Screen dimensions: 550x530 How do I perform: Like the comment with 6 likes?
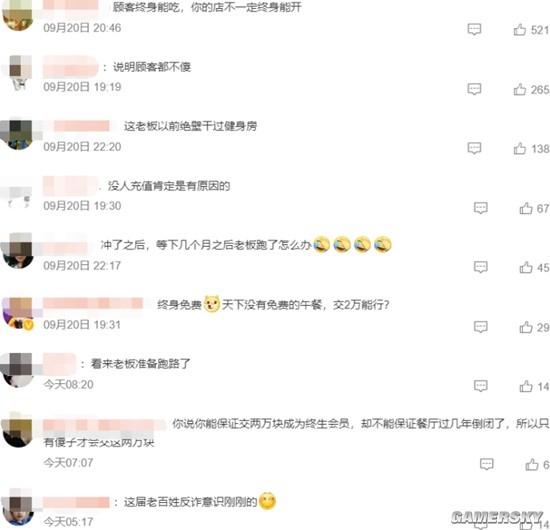click(532, 464)
